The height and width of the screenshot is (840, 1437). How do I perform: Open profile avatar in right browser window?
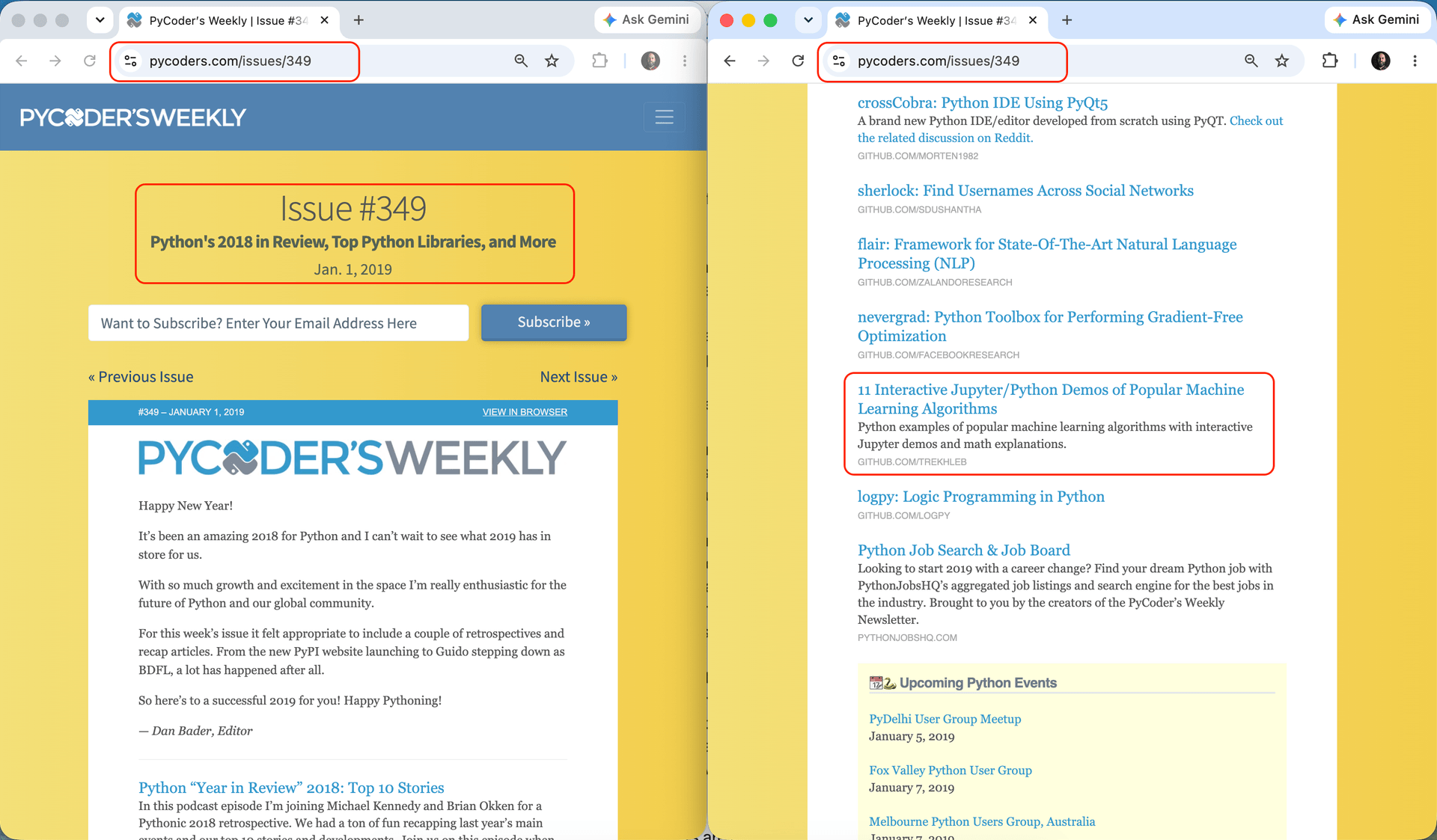pos(1381,61)
